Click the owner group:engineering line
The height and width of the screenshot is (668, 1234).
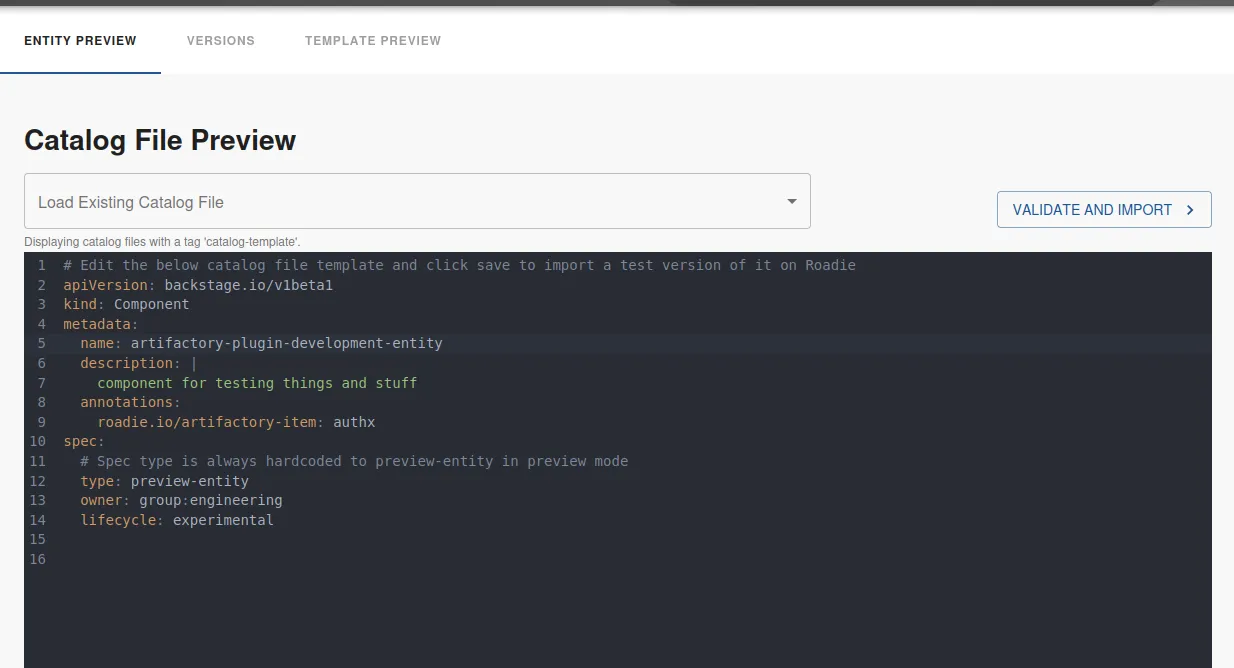click(x=180, y=500)
